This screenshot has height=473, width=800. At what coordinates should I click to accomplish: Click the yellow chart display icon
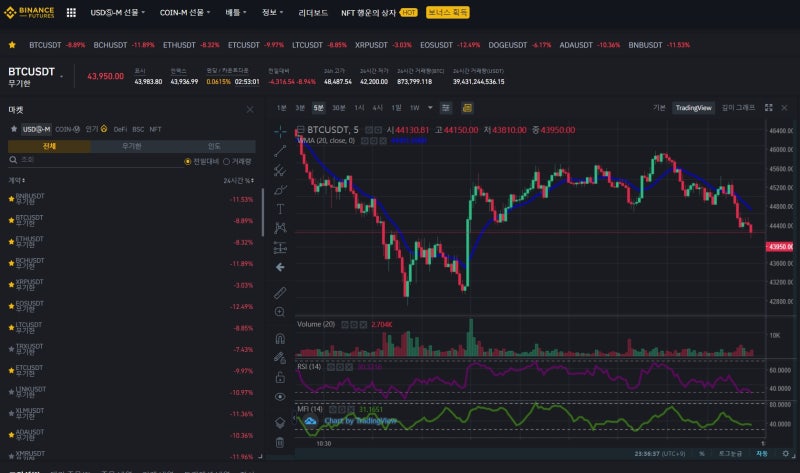click(467, 108)
